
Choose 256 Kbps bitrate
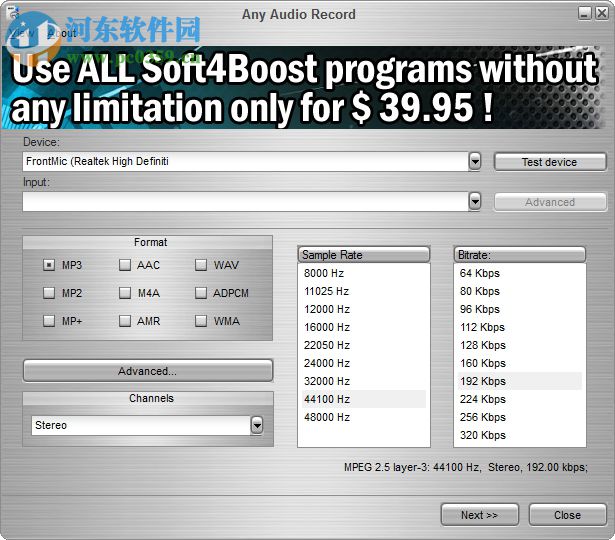point(519,417)
